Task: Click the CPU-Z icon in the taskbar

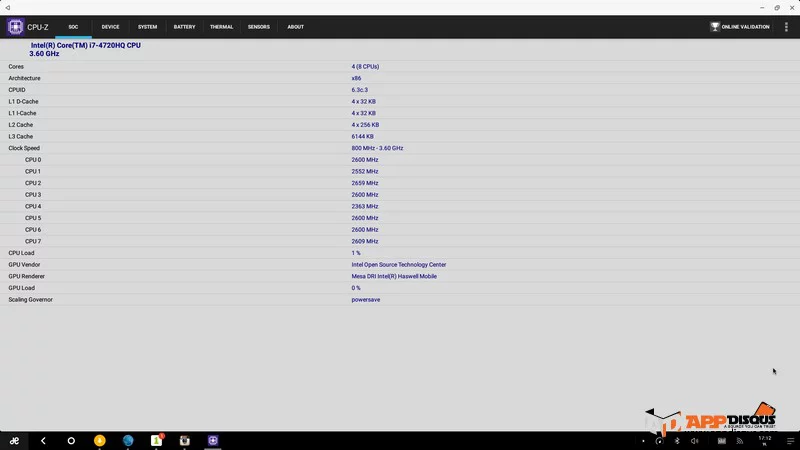Action: pos(213,440)
